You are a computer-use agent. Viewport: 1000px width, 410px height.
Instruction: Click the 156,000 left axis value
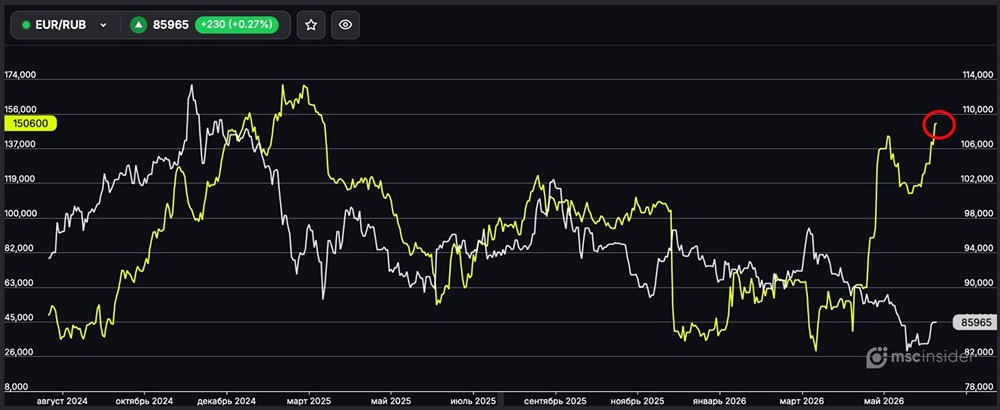(x=20, y=110)
